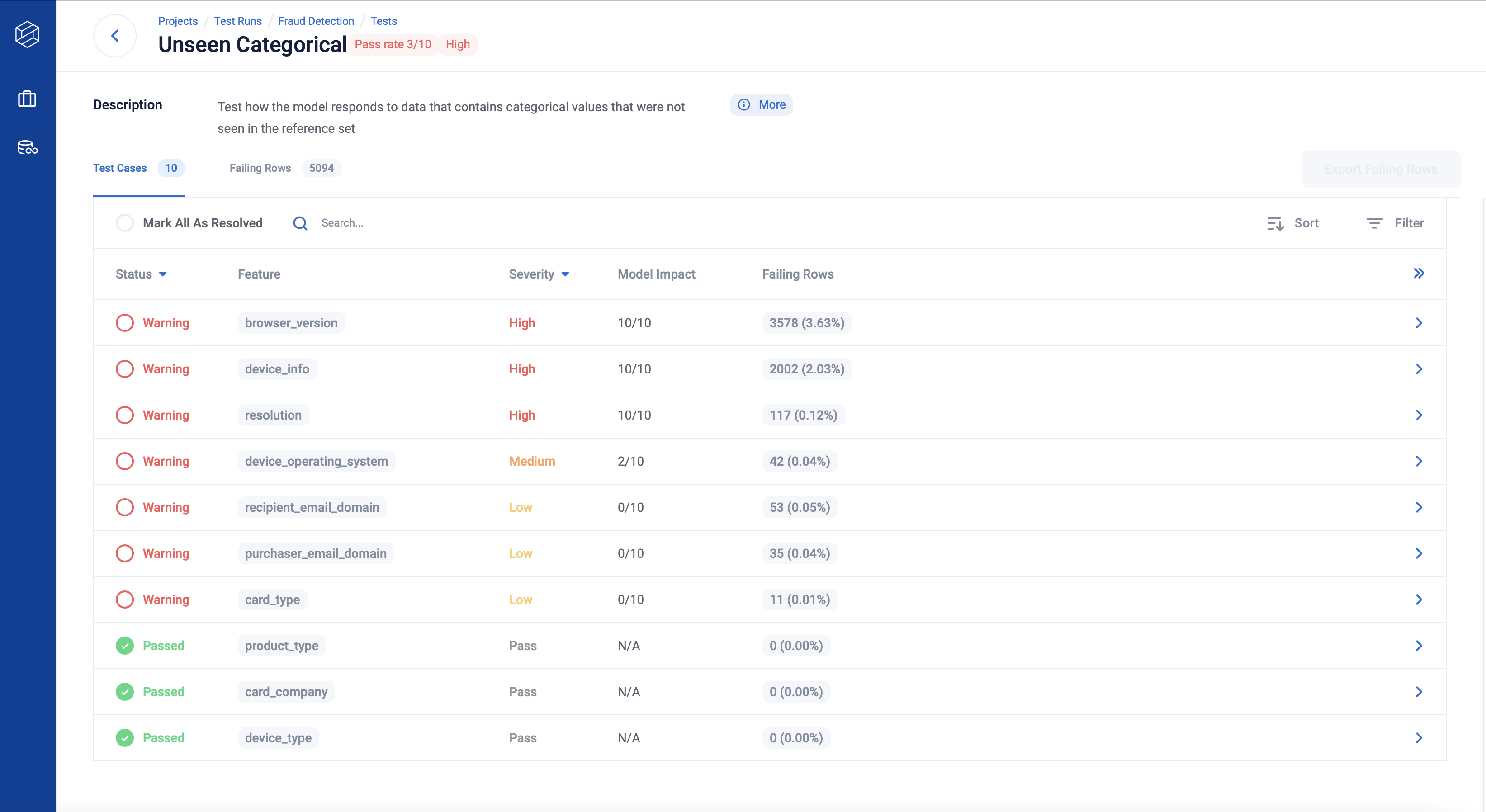Click the Sort label
1486x812 pixels.
[x=1306, y=223]
